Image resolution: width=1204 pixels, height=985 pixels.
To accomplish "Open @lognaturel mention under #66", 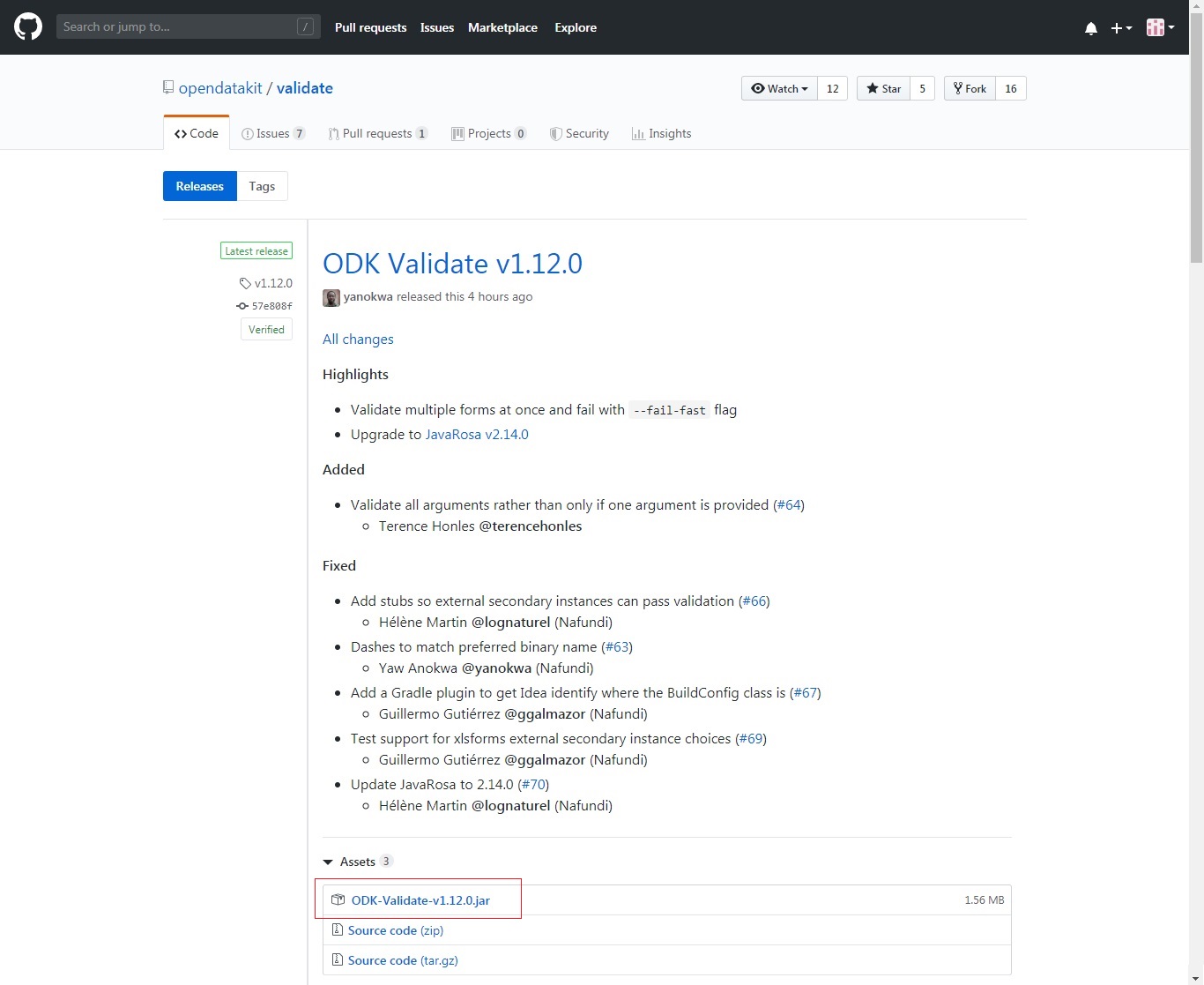I will point(511,623).
